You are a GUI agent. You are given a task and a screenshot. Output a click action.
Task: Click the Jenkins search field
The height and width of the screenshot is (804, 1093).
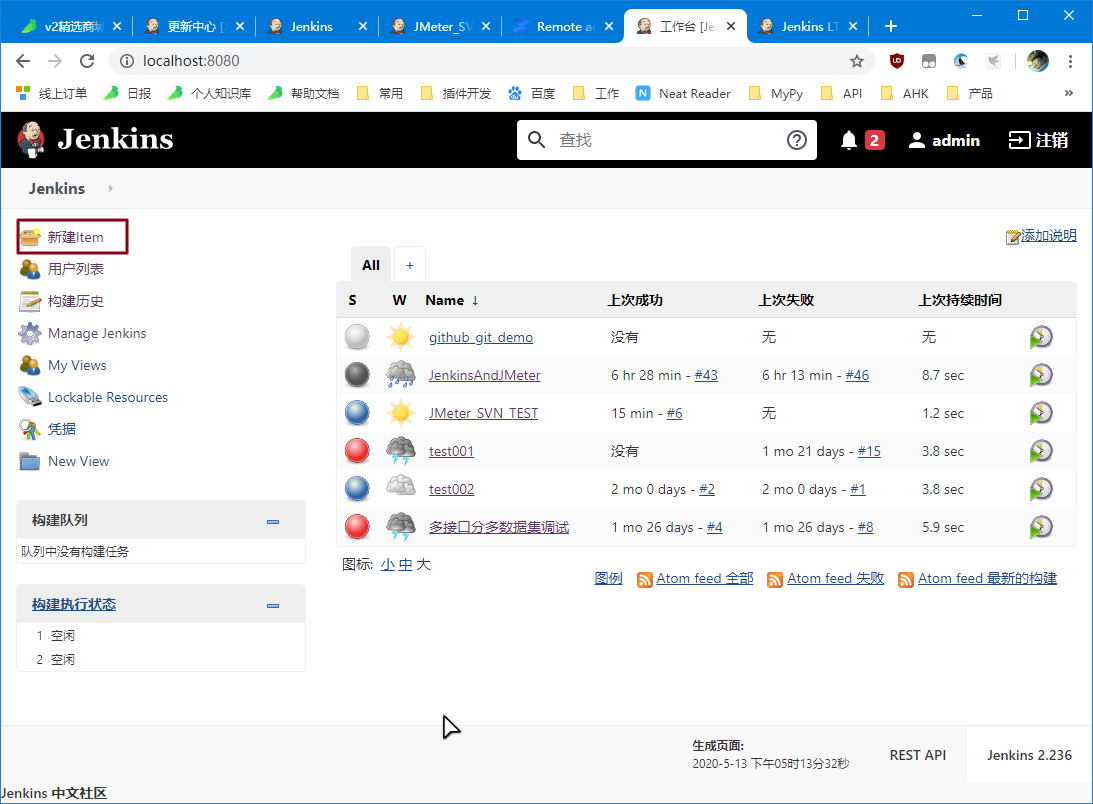pyautogui.click(x=666, y=140)
